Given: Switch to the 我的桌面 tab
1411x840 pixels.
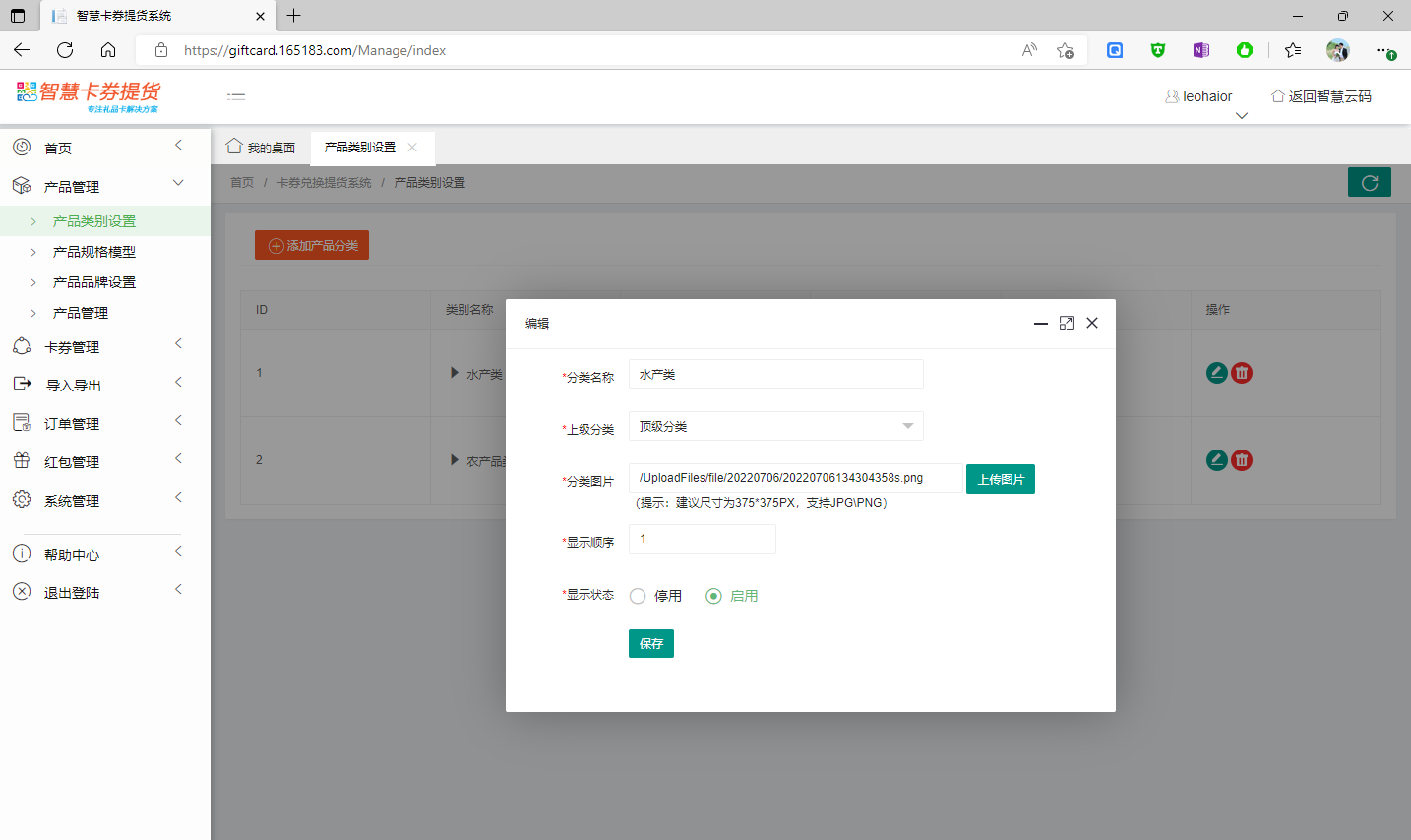Looking at the screenshot, I should [262, 148].
